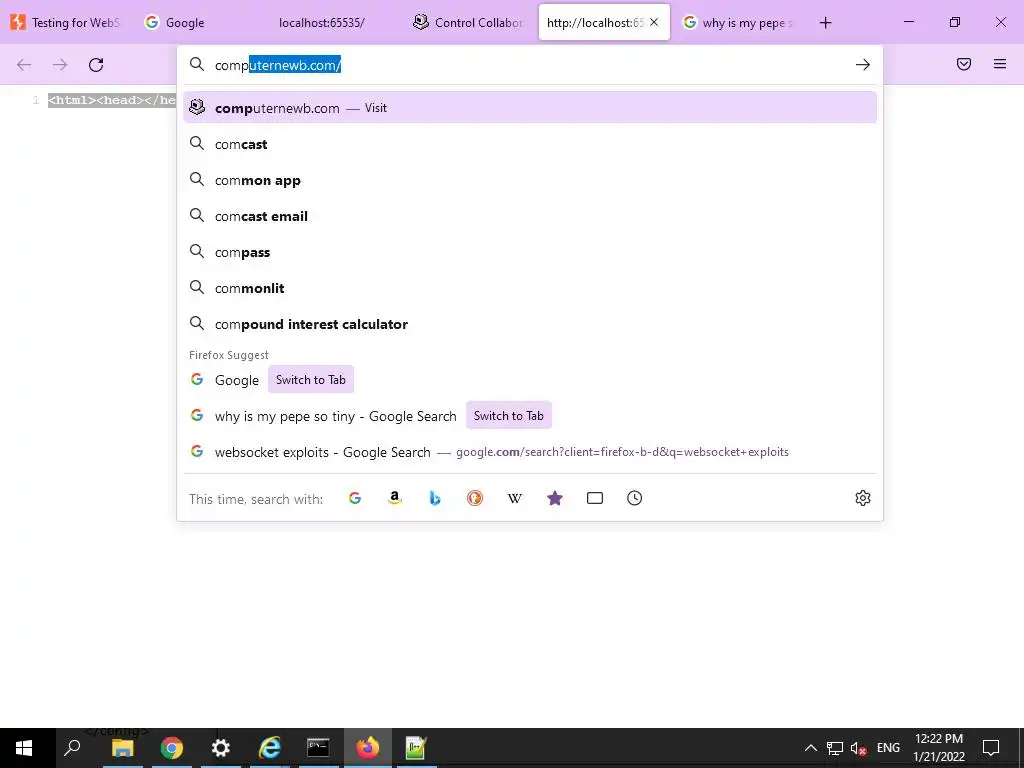Switch to the Testing for WebS tab
This screenshot has height=768, width=1024.
pos(67,22)
